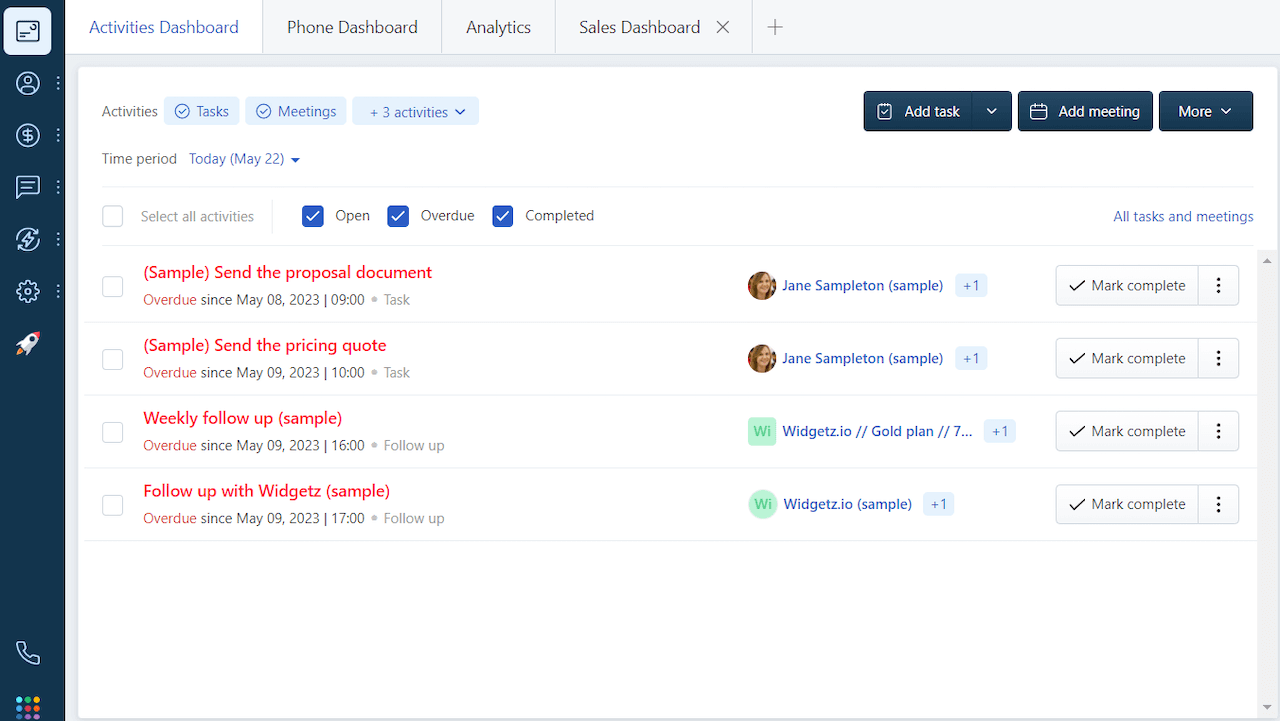Open Jane Sampleton's contact link
Image resolution: width=1280 pixels, height=721 pixels.
[x=862, y=285]
